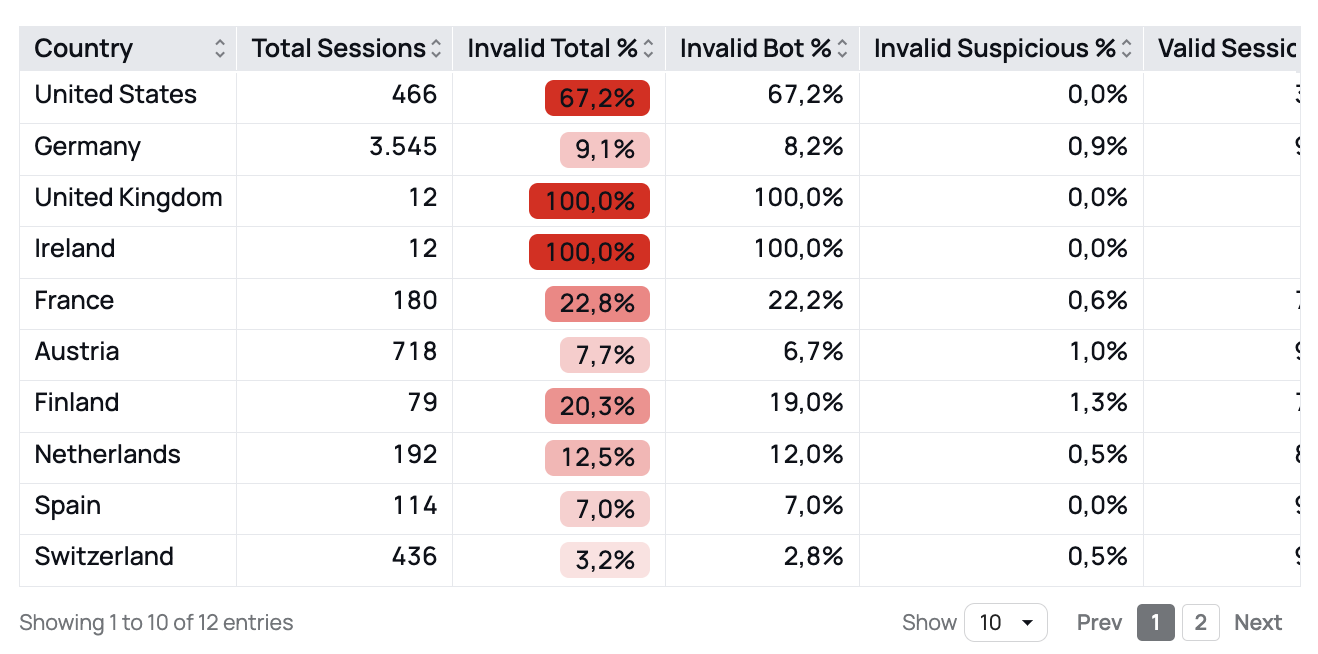This screenshot has width=1318, height=654.
Task: Select the Netherlands row country cell
Action: pos(108,454)
